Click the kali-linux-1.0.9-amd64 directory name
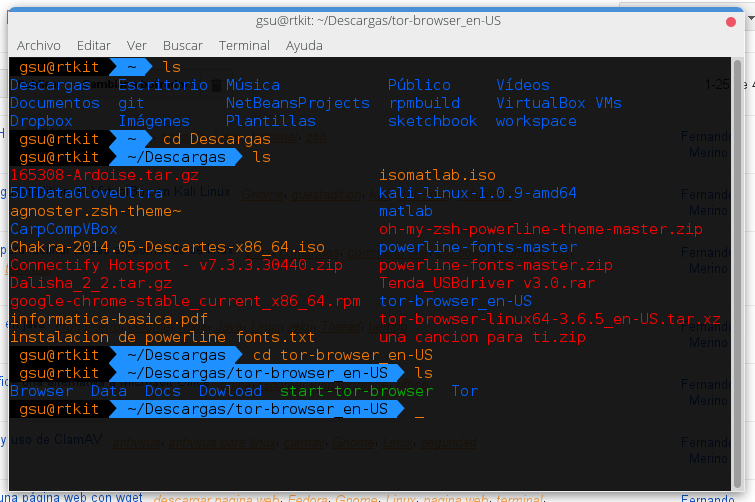This screenshot has height=502, width=755. [x=478, y=193]
